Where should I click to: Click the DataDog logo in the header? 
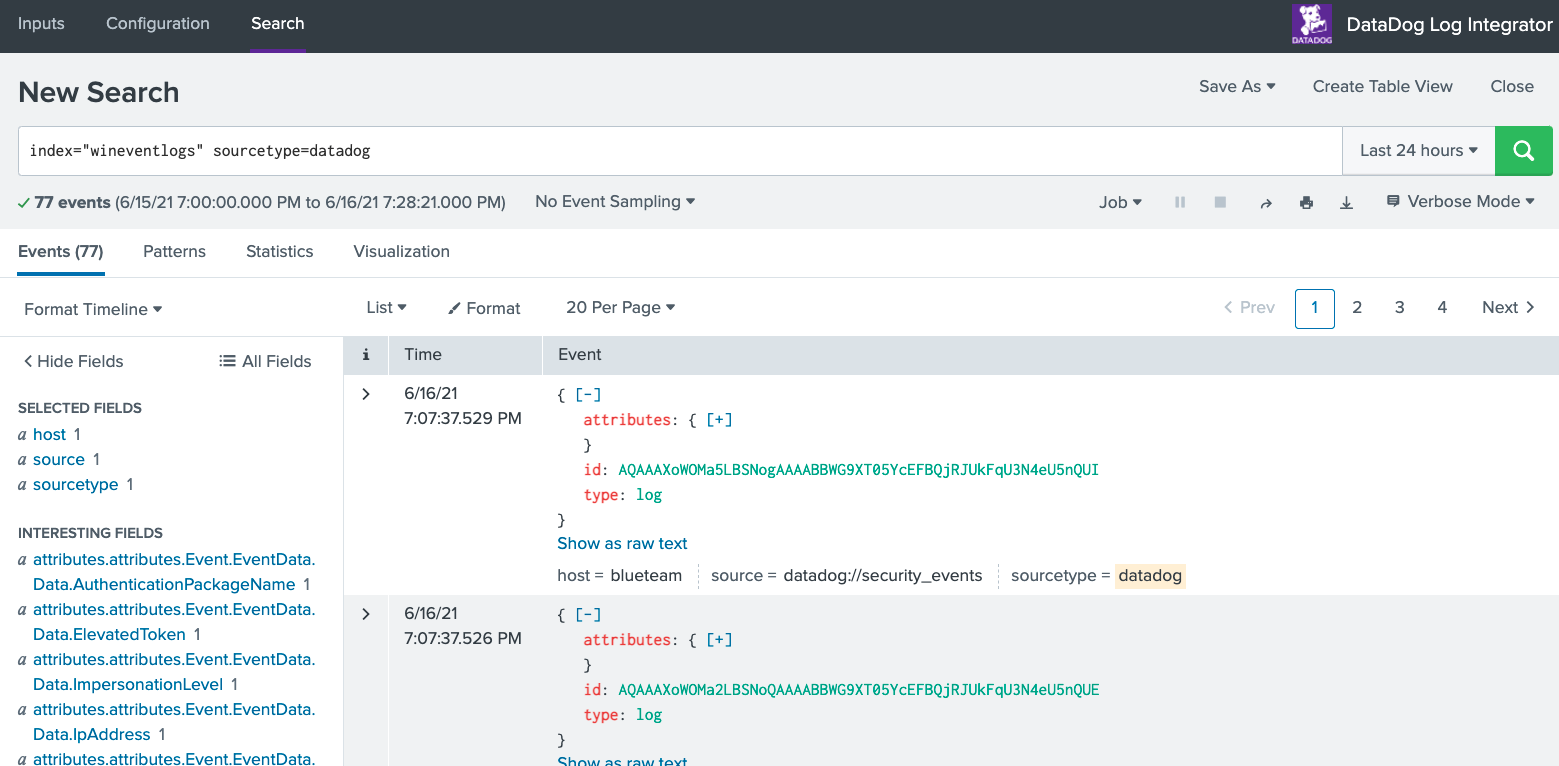point(1311,23)
